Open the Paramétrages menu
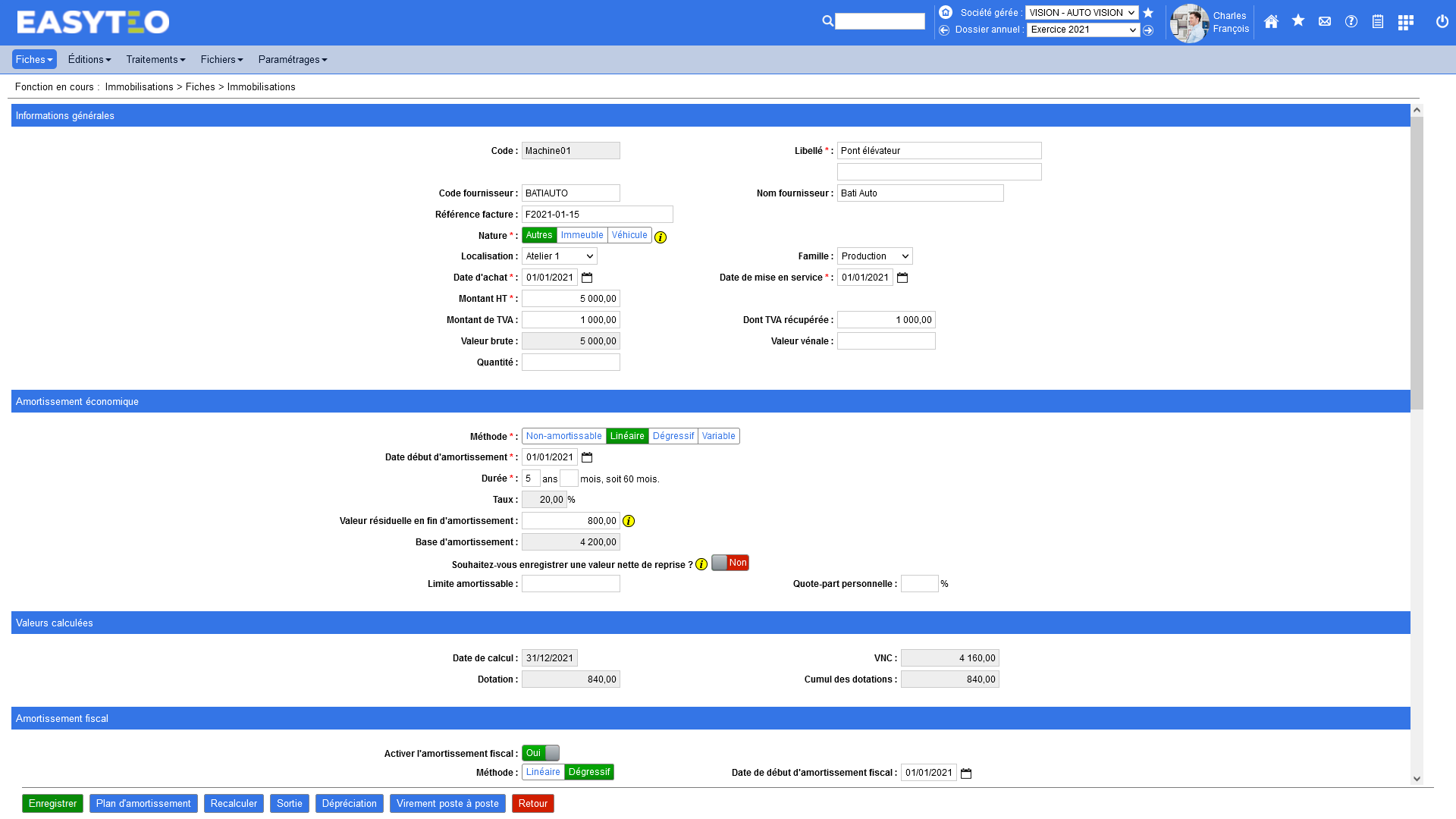The width and height of the screenshot is (1456, 819). pyautogui.click(x=292, y=59)
